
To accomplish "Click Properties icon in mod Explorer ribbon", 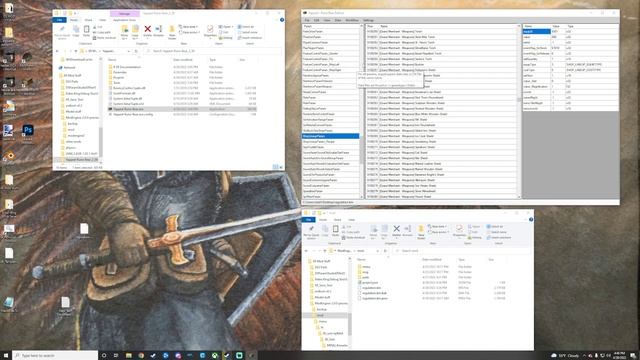I will pos(459,231).
